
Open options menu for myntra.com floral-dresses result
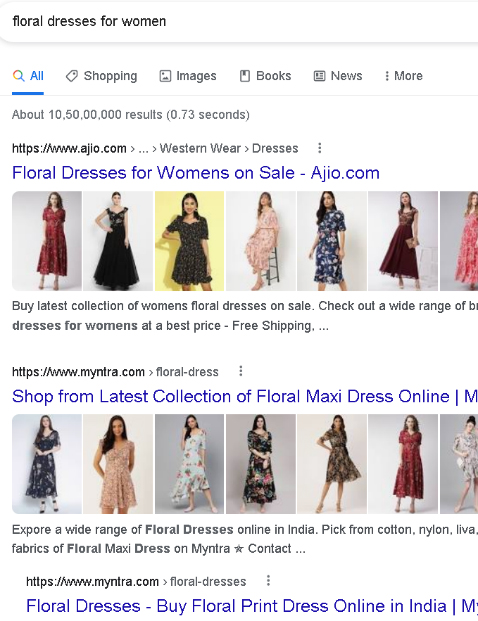[268, 581]
